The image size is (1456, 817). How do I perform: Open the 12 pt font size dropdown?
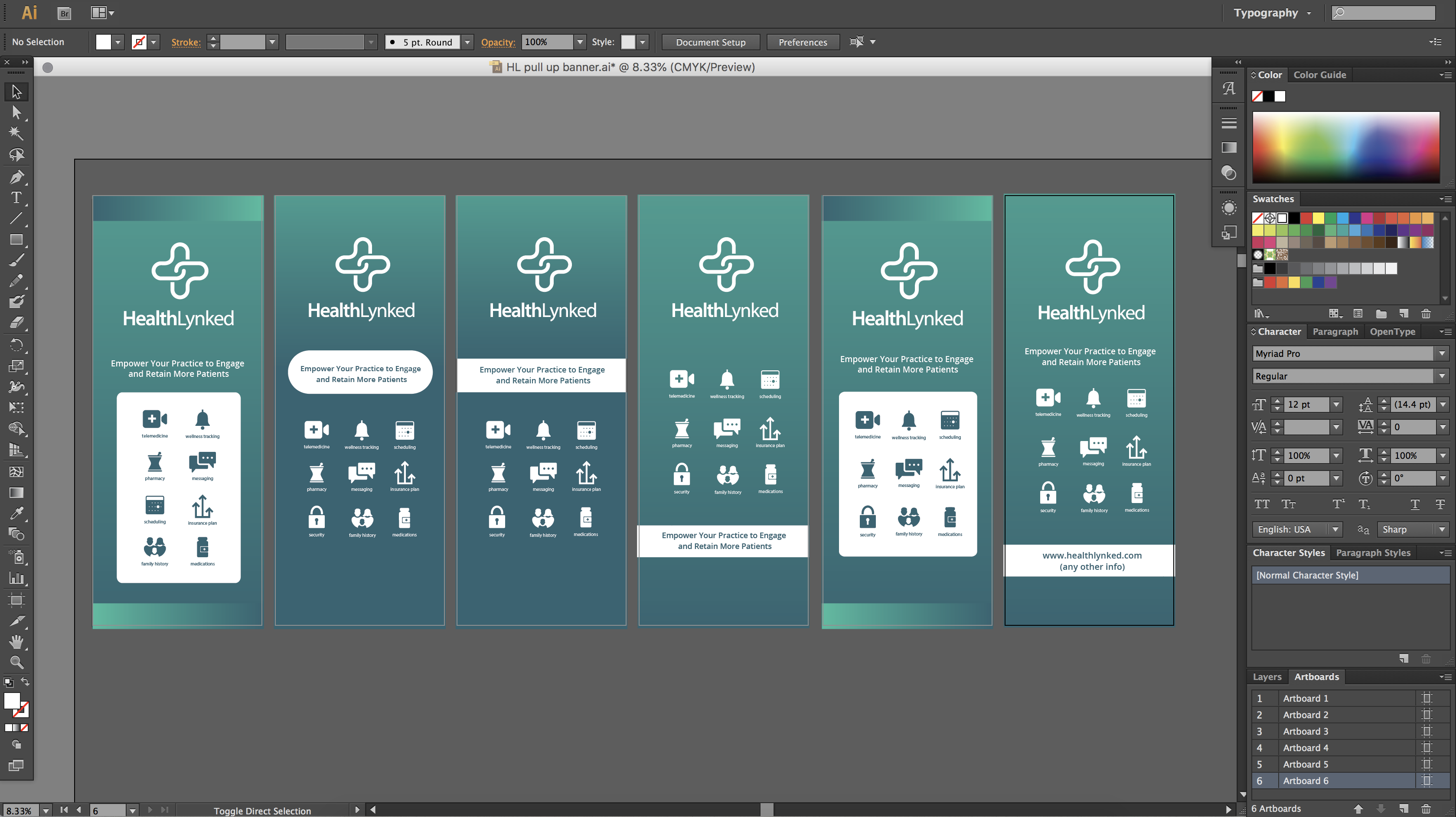point(1336,404)
